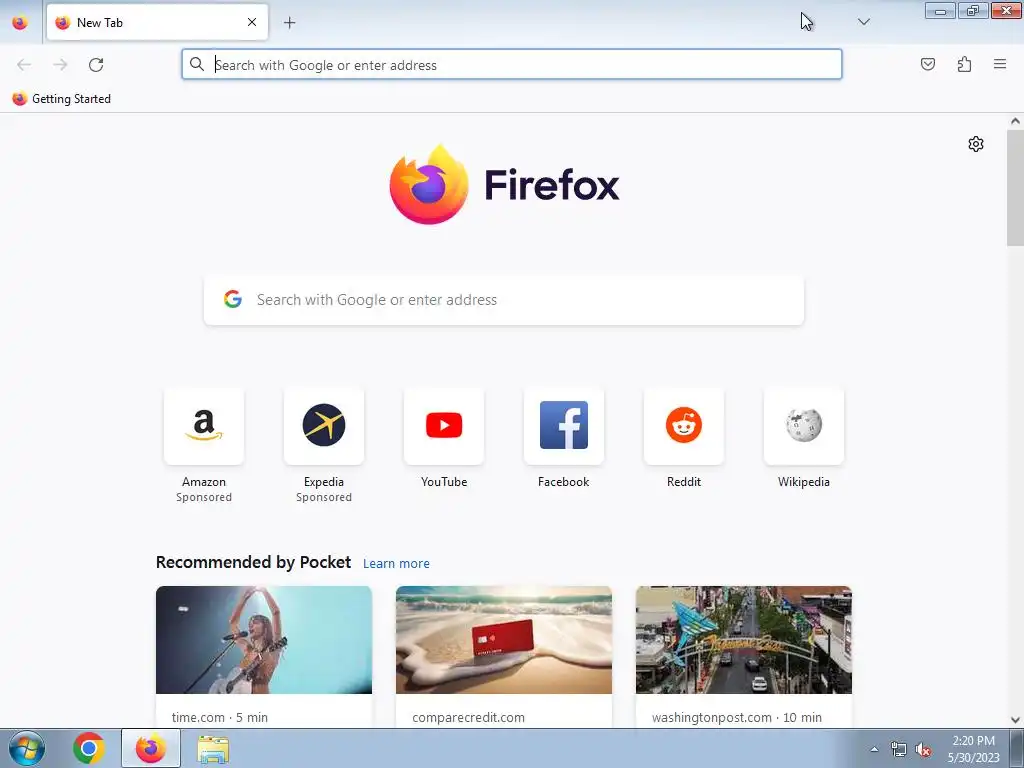Open the Extensions puzzle icon
This screenshot has width=1024, height=768.
point(964,64)
